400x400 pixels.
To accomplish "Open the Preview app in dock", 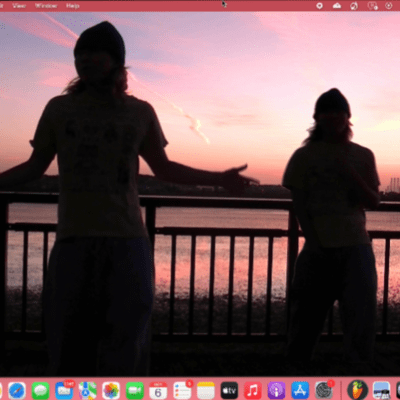I will (381, 390).
